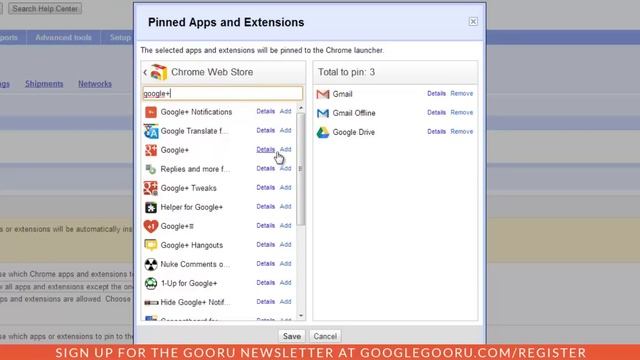Click the Google+ Tweaks app icon
640x360 pixels.
[x=151, y=188]
